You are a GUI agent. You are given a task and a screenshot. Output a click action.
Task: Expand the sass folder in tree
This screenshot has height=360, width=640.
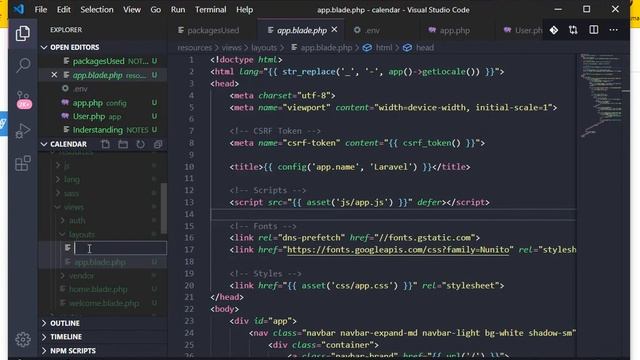pyautogui.click(x=71, y=193)
